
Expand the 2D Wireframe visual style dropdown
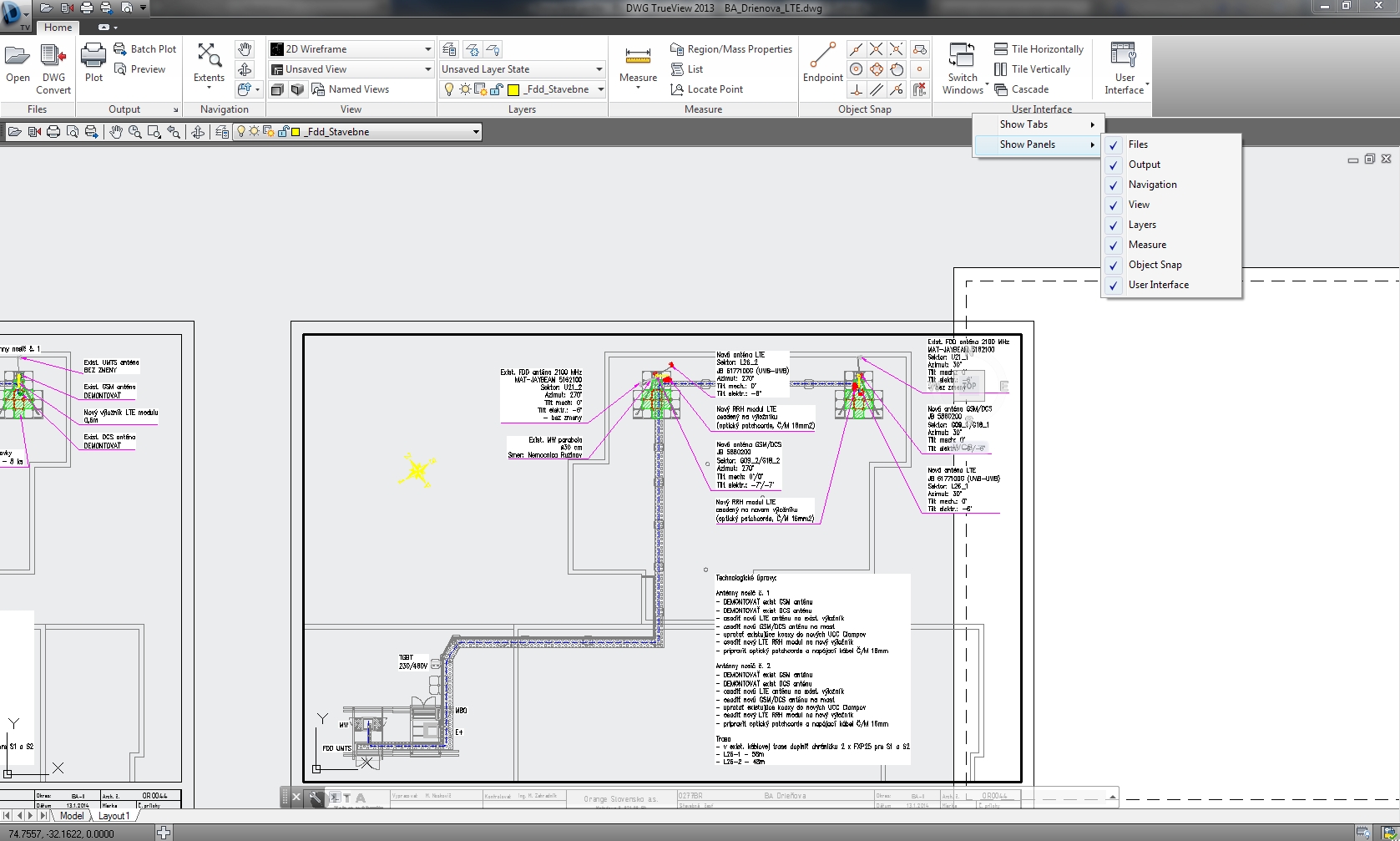[x=427, y=49]
